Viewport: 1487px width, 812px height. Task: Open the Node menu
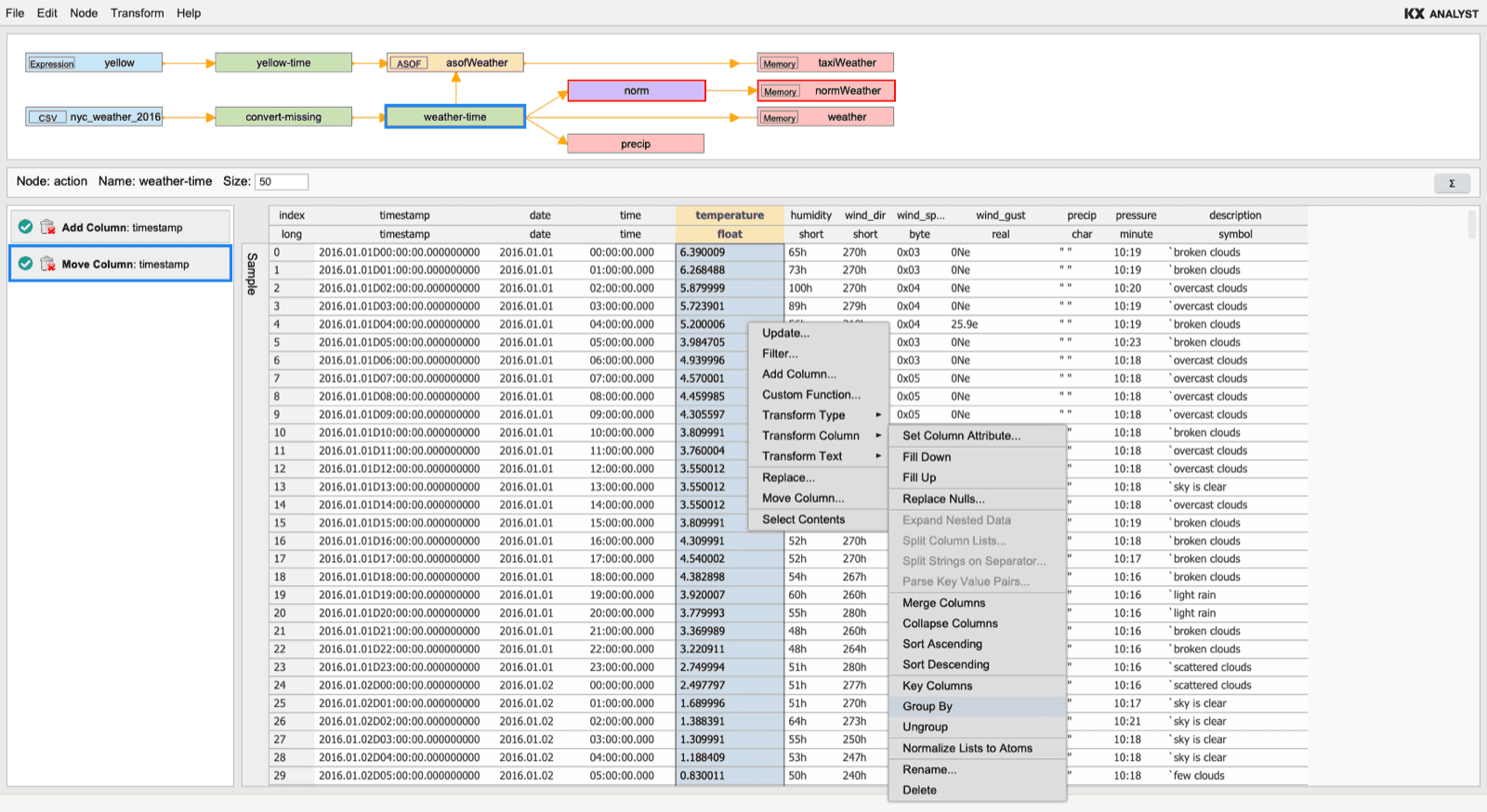coord(84,13)
